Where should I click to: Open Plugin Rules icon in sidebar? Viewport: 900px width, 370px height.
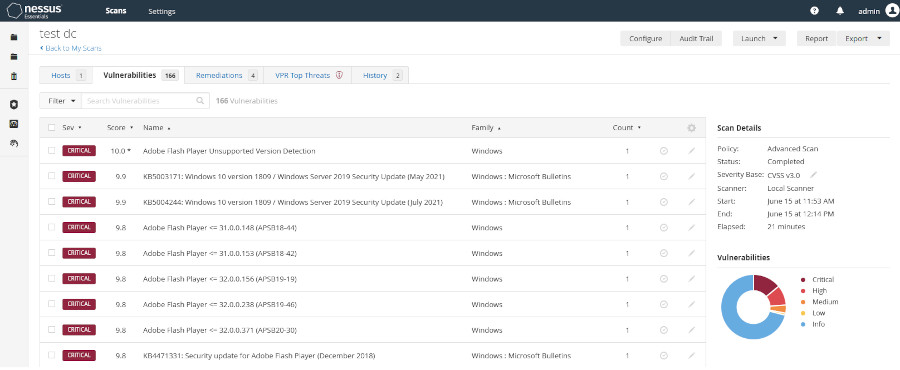tap(14, 124)
